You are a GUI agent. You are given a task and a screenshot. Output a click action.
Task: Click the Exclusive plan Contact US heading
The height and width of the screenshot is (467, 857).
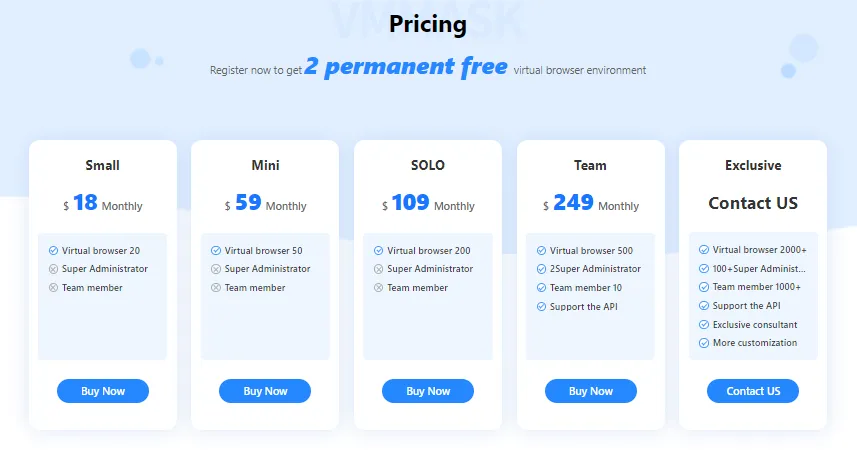(753, 203)
